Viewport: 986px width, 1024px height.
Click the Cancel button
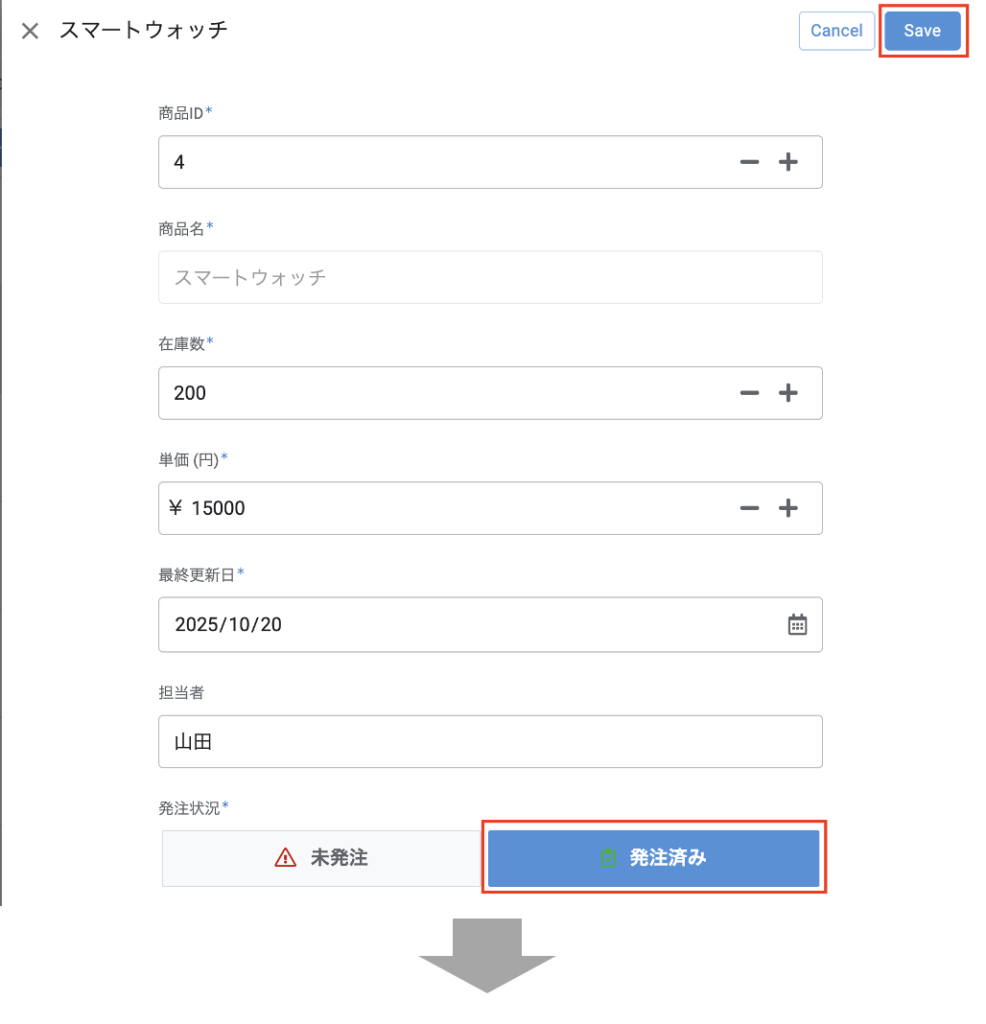tap(836, 31)
